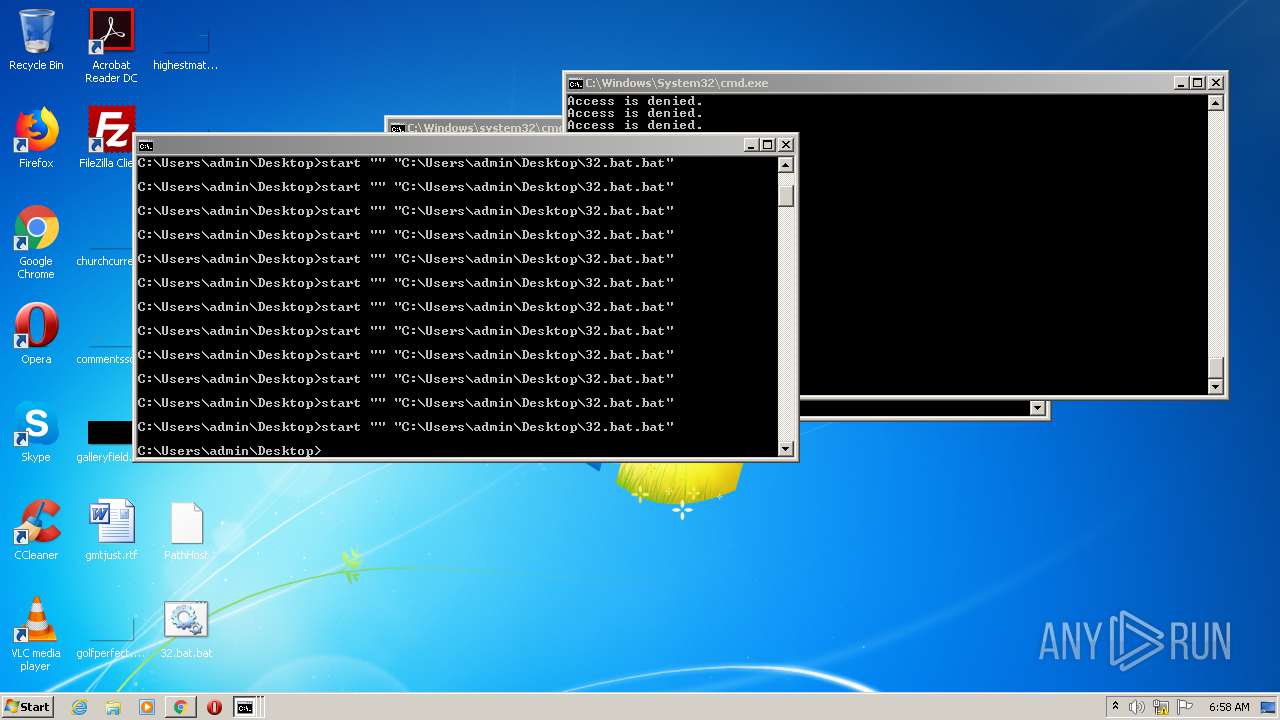Image resolution: width=1280 pixels, height=720 pixels.
Task: Open the network tray icon
Action: 1161,707
